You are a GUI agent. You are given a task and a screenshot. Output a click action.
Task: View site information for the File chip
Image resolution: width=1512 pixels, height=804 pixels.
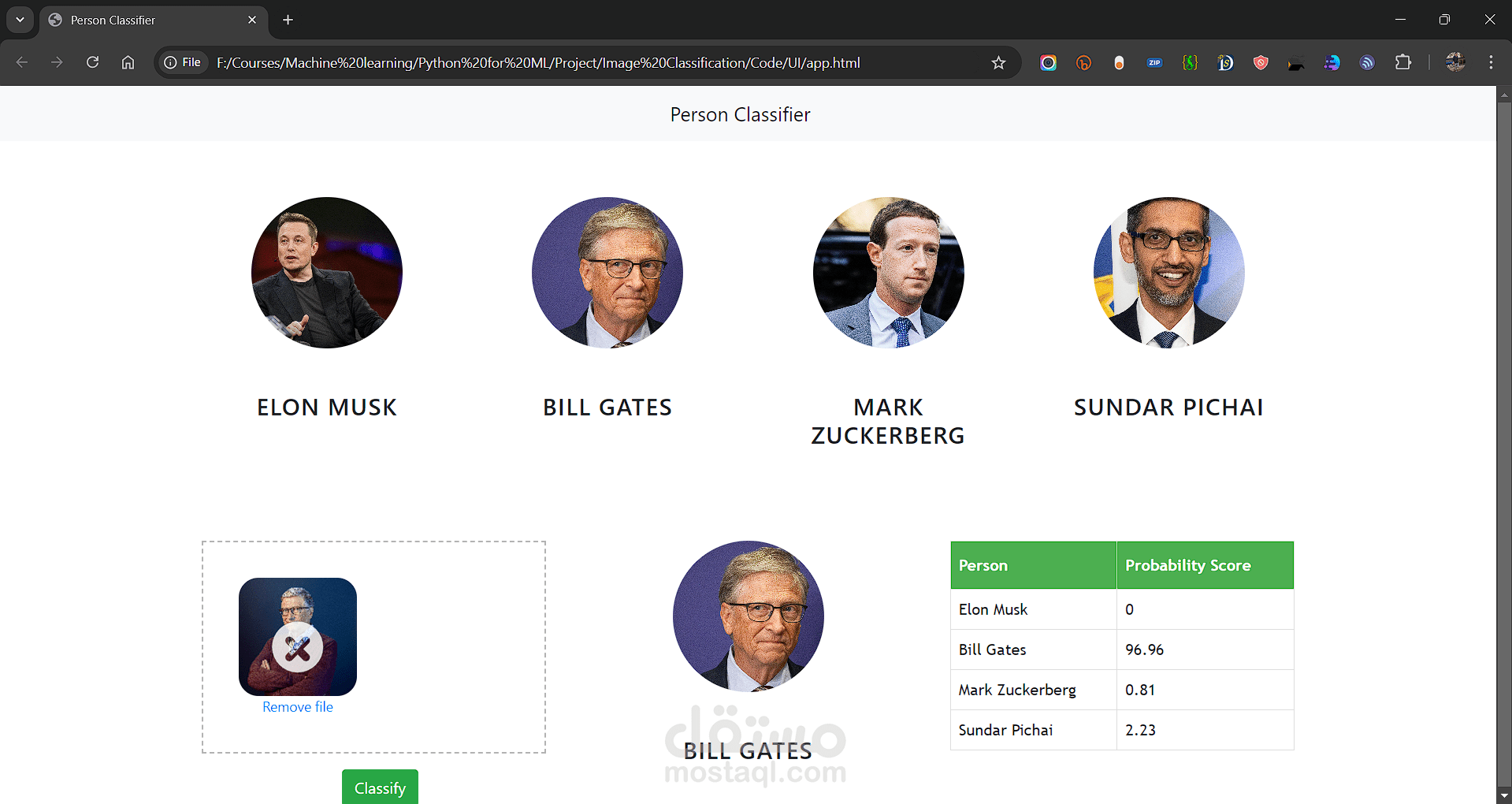point(183,62)
